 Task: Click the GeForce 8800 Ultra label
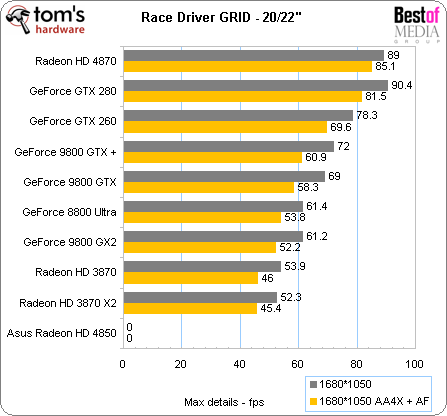pyautogui.click(x=69, y=212)
